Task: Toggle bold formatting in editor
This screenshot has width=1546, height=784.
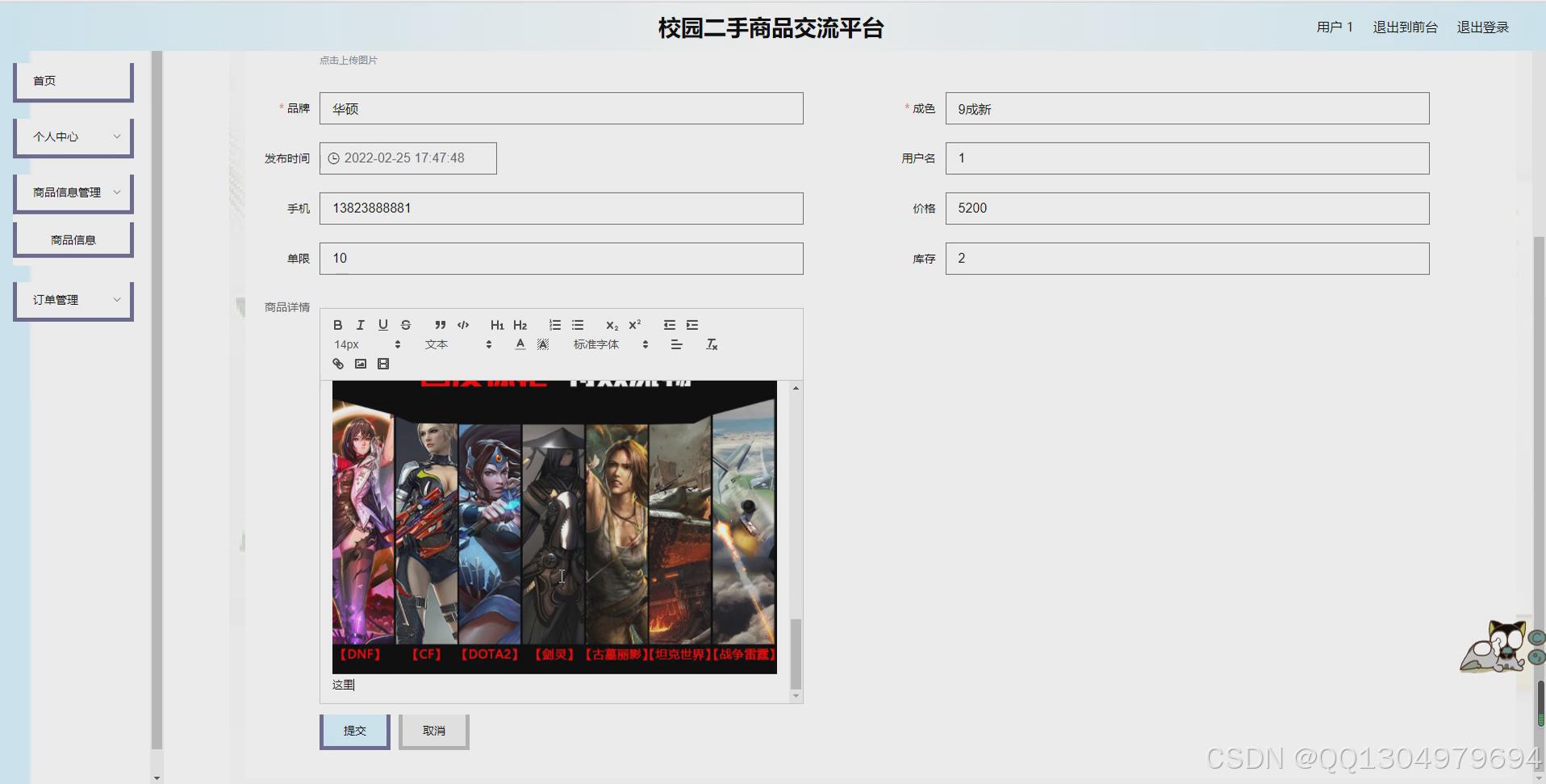Action: click(337, 325)
